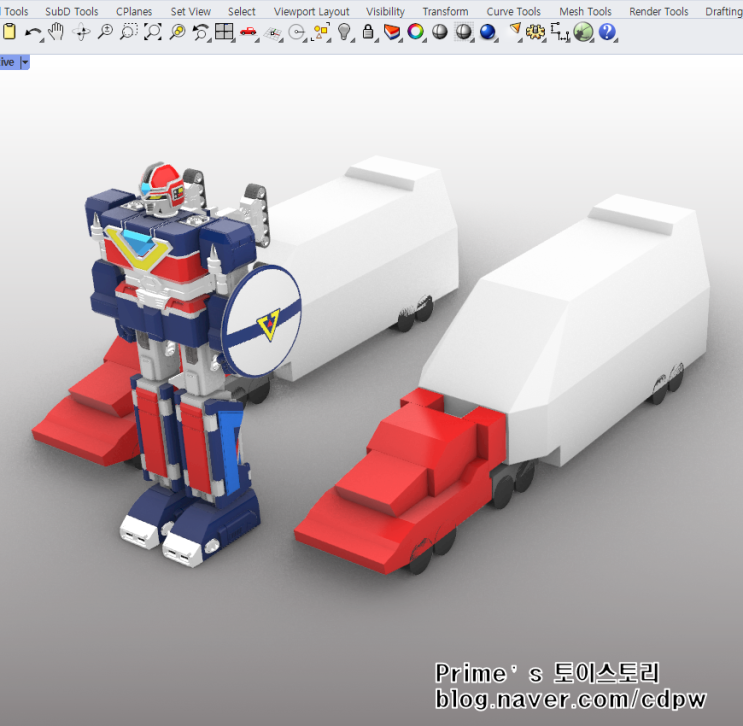Viewport: 743px width, 726px height.
Task: Click the Zoom Extents icon
Action: [x=153, y=32]
